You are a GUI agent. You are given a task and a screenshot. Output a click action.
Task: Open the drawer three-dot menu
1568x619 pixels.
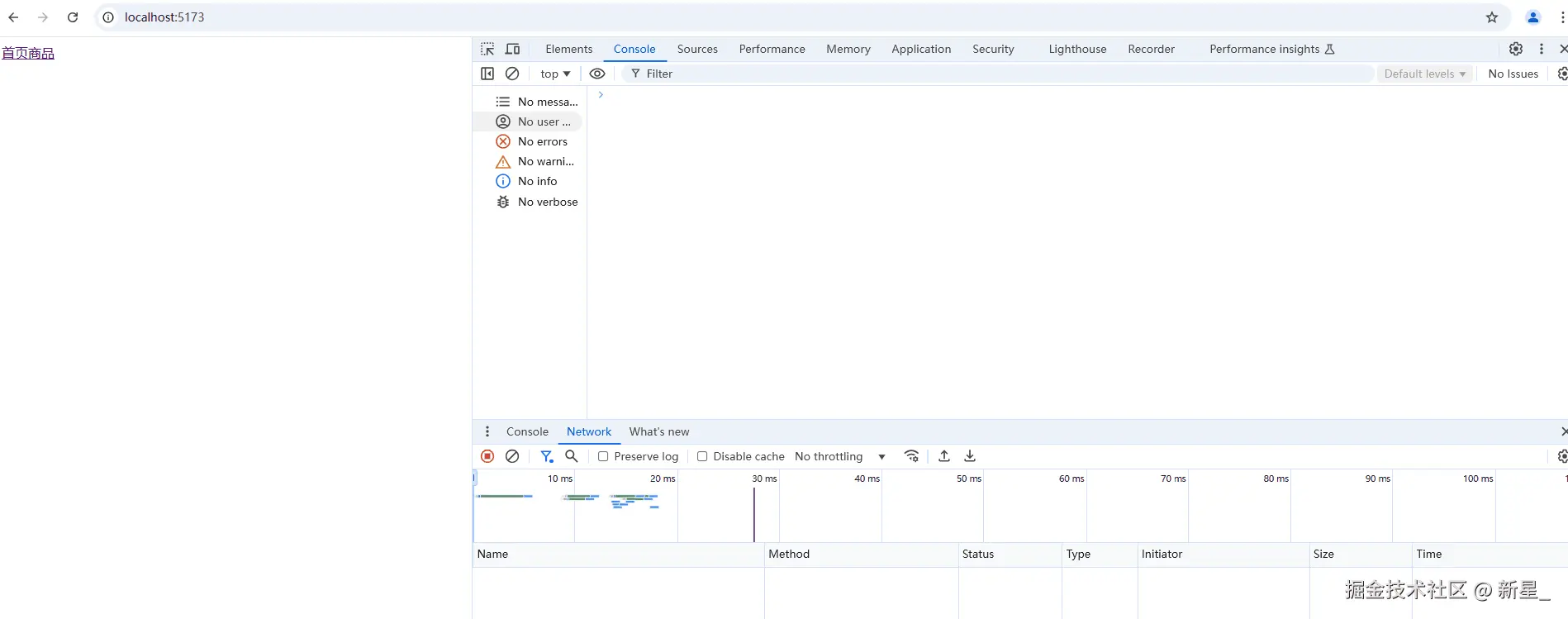point(487,431)
